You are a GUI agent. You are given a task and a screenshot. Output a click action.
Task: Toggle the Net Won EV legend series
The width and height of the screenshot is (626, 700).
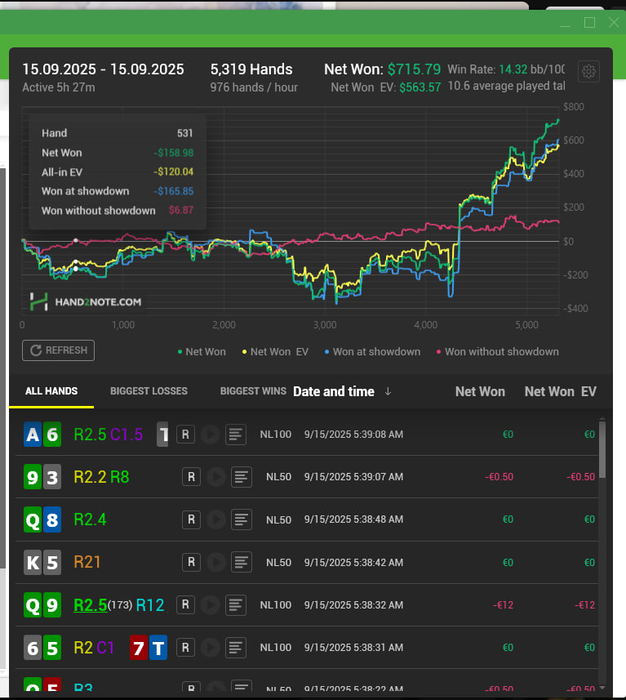coord(275,352)
